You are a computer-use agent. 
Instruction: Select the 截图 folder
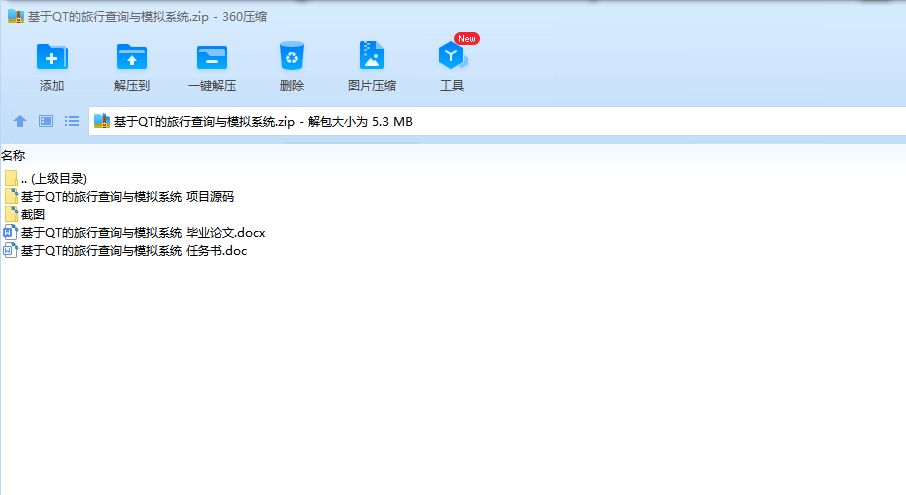pyautogui.click(x=25, y=214)
